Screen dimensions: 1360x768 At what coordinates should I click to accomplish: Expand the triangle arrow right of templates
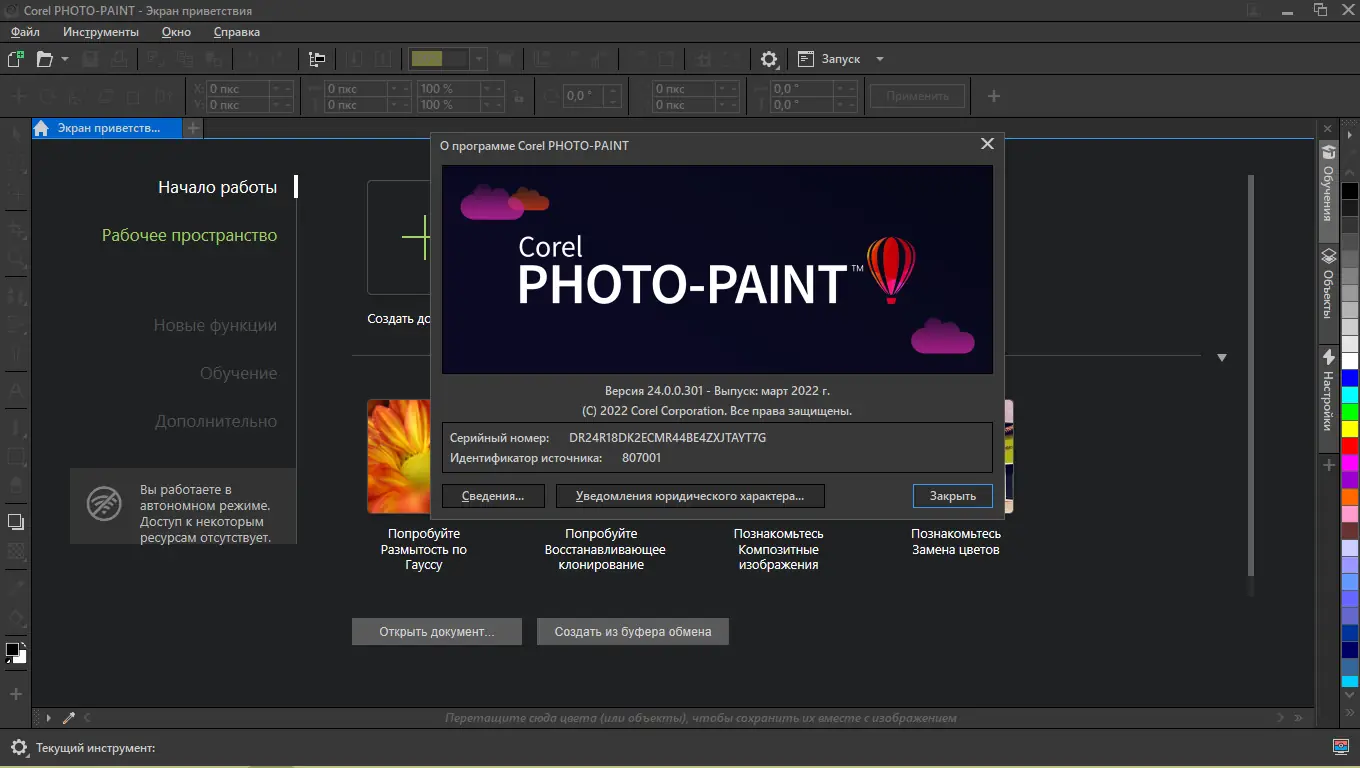pyautogui.click(x=1221, y=357)
